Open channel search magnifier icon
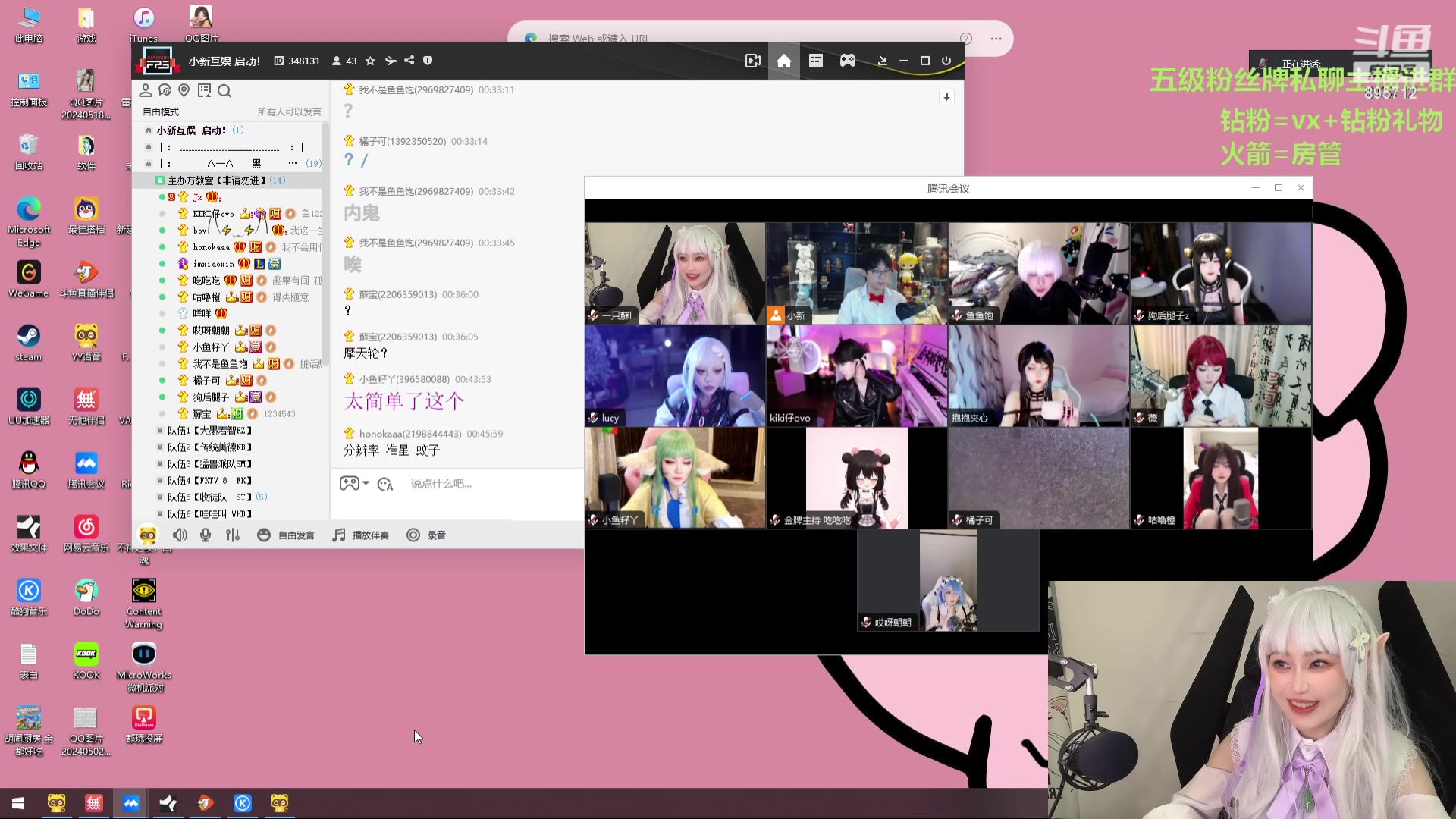The height and width of the screenshot is (819, 1456). (224, 91)
